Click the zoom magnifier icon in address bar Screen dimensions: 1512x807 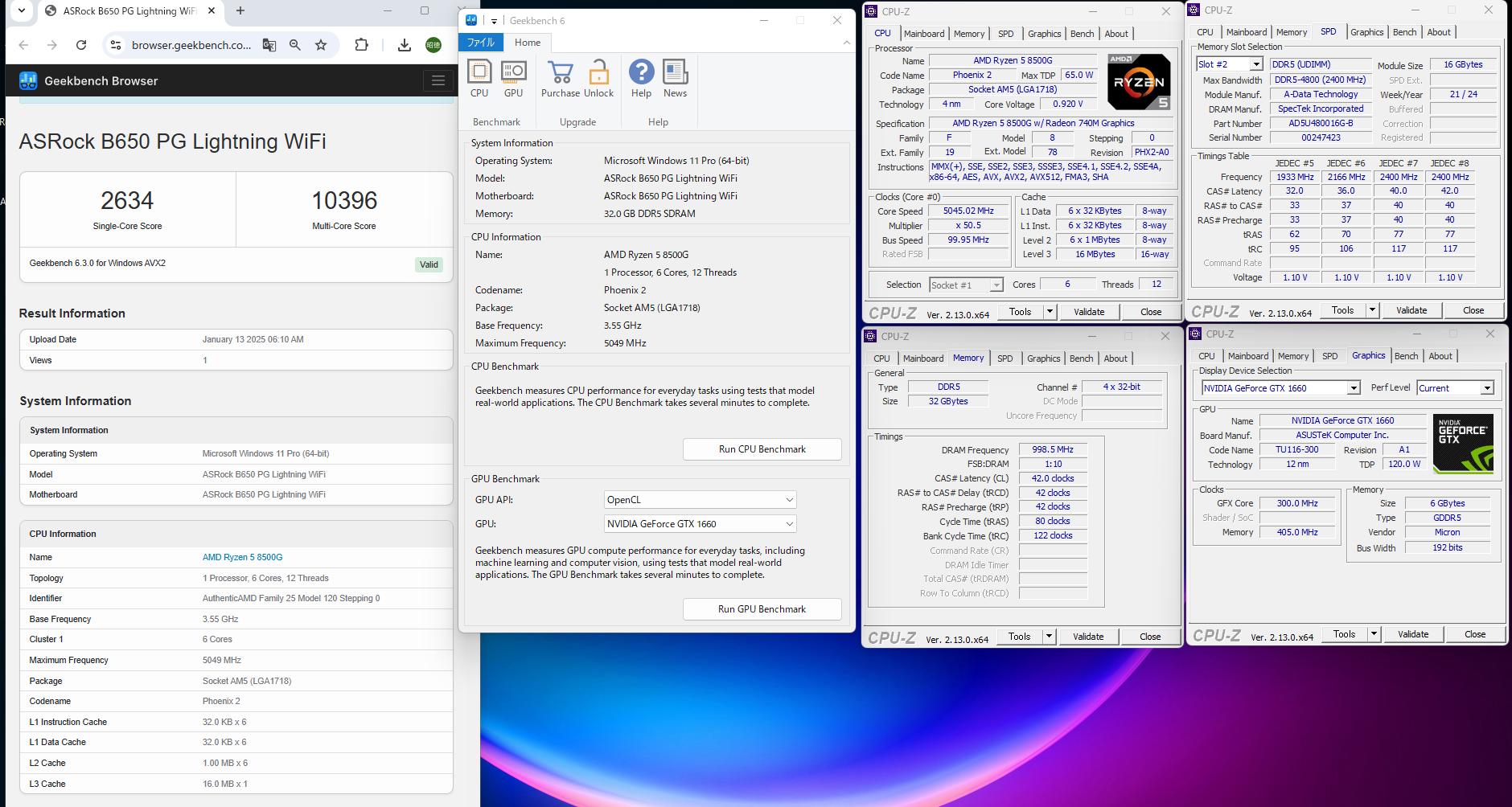point(295,45)
